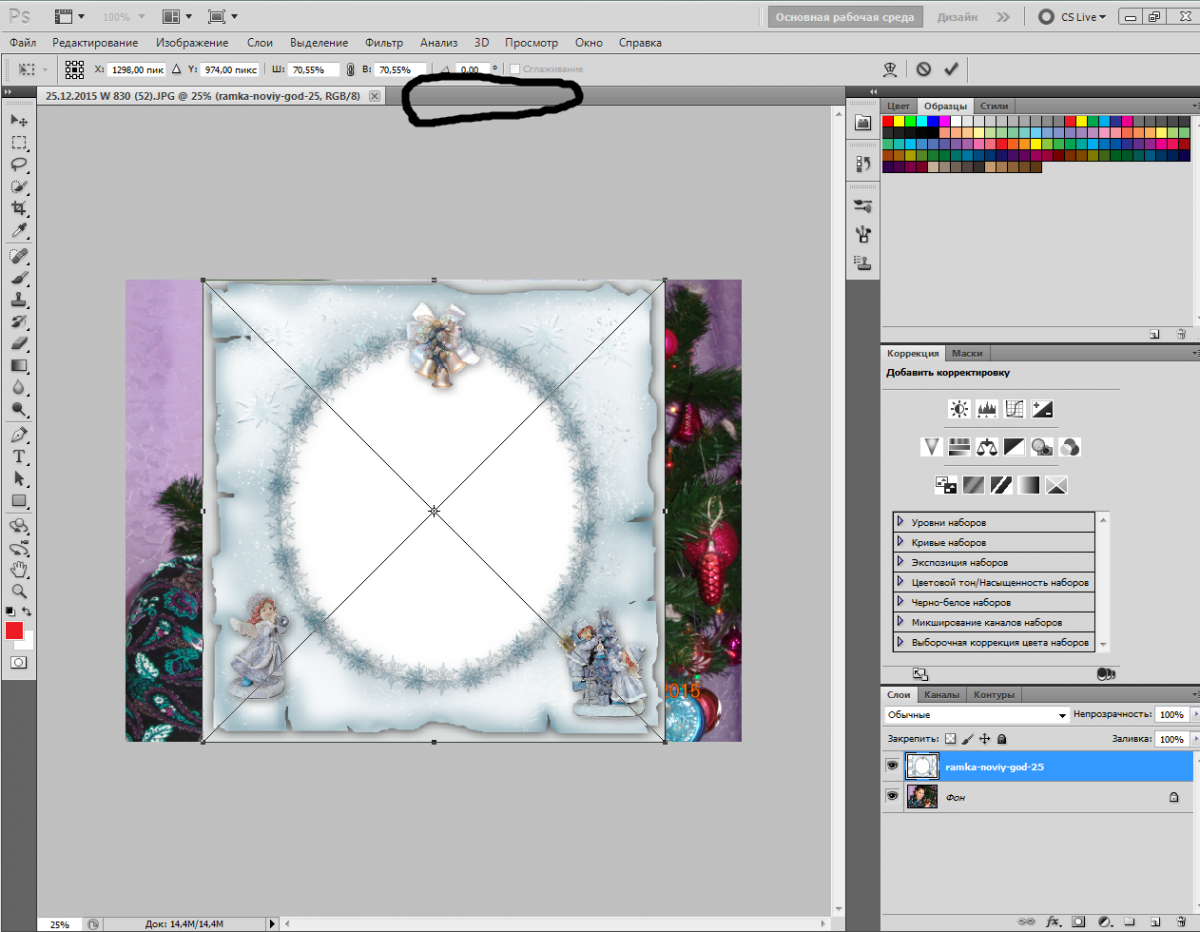Add a Brightness/Contrast adjustment
Image resolution: width=1200 pixels, height=932 pixels.
pos(959,409)
